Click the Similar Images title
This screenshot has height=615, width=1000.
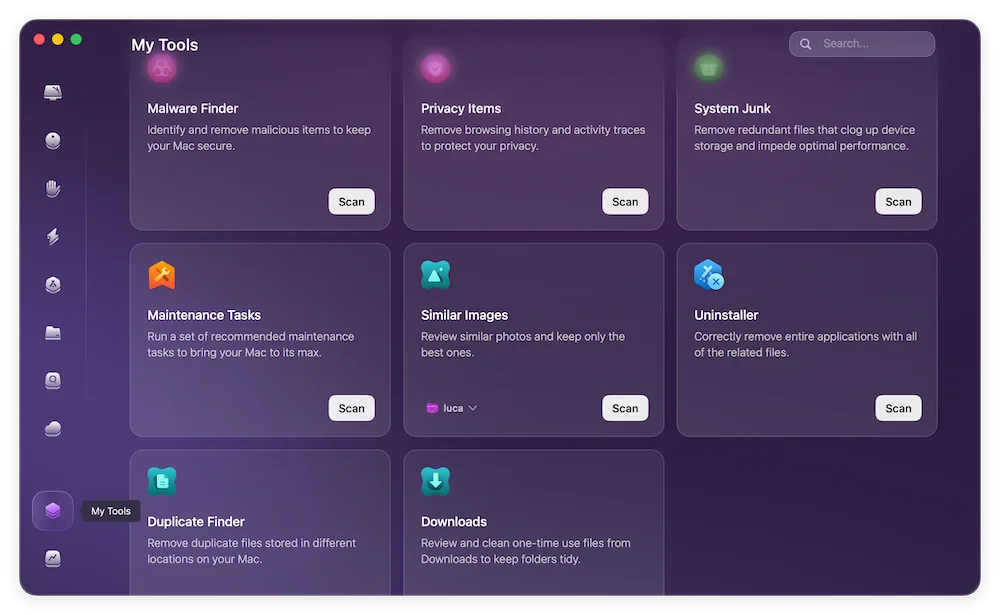[x=464, y=315]
